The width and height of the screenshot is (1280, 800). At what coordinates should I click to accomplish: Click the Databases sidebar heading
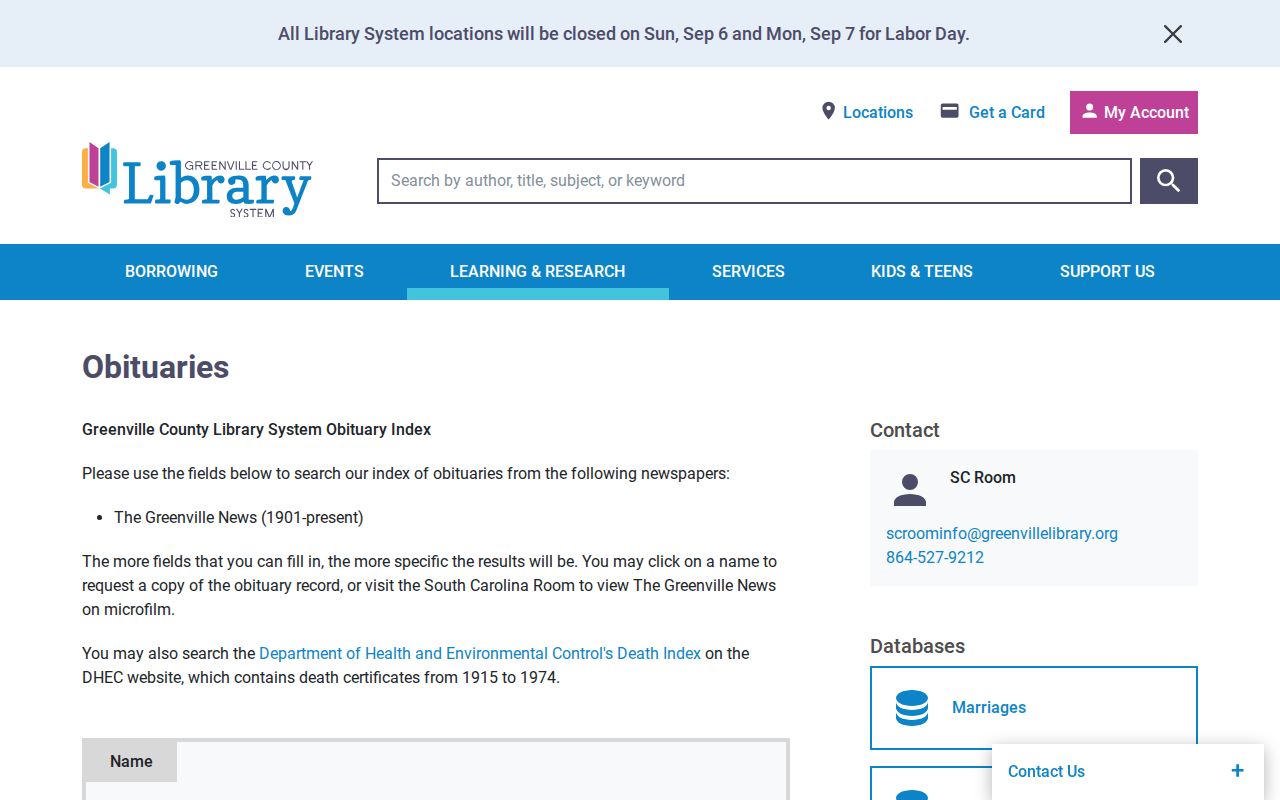(x=917, y=646)
